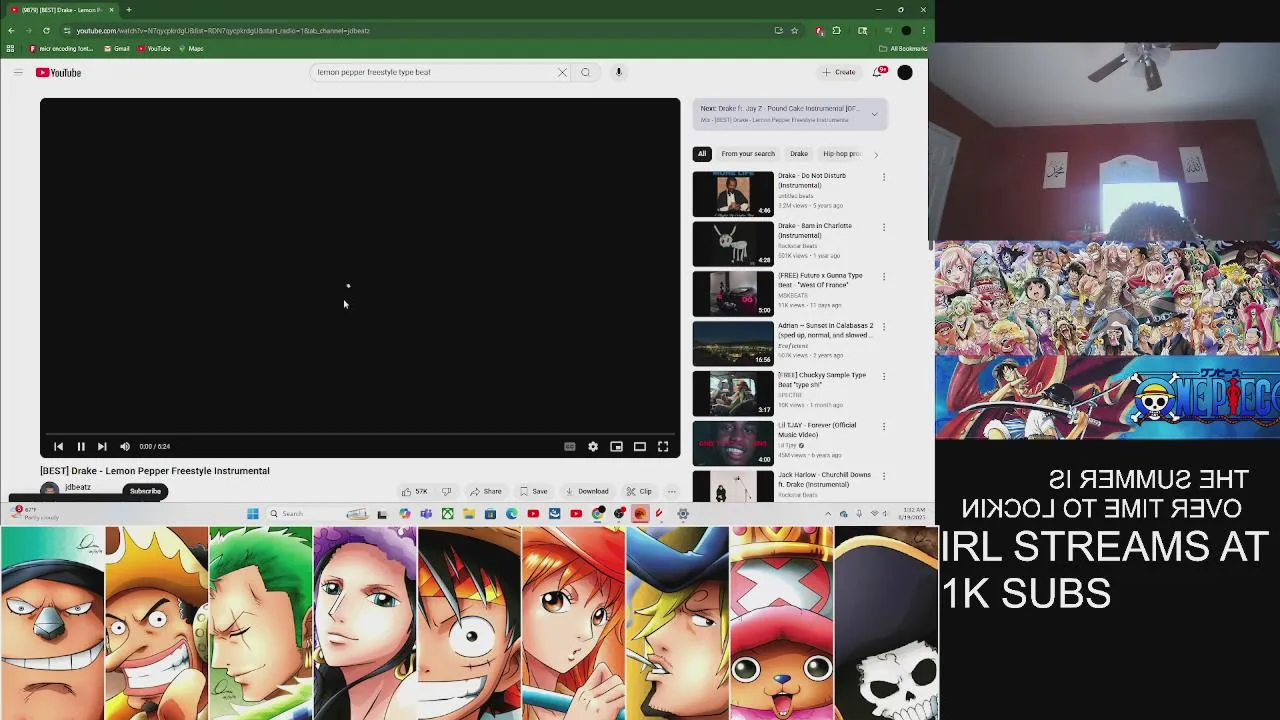1280x720 pixels.
Task: Enter full screen mode
Action: coord(663,447)
